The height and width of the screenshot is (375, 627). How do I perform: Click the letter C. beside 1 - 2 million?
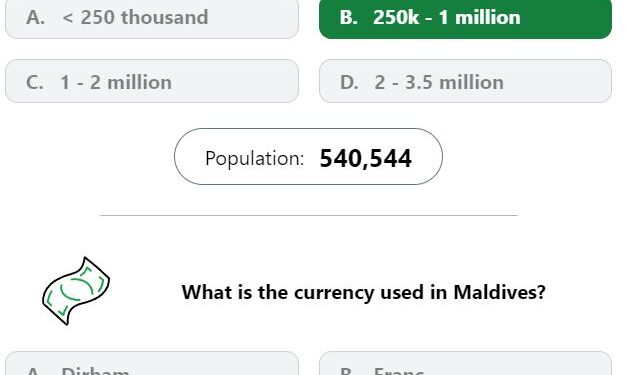[x=35, y=82]
